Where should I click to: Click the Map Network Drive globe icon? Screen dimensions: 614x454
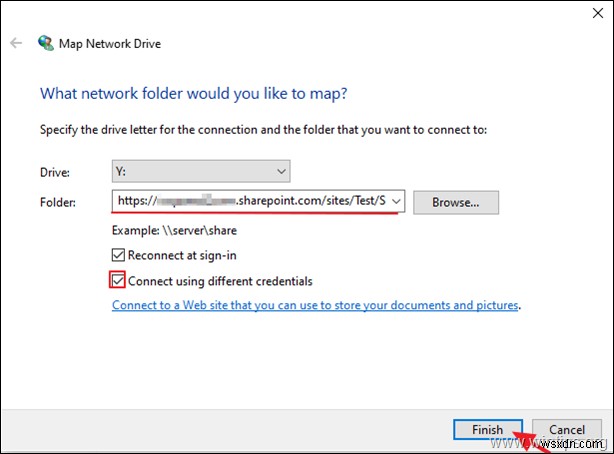coord(46,44)
